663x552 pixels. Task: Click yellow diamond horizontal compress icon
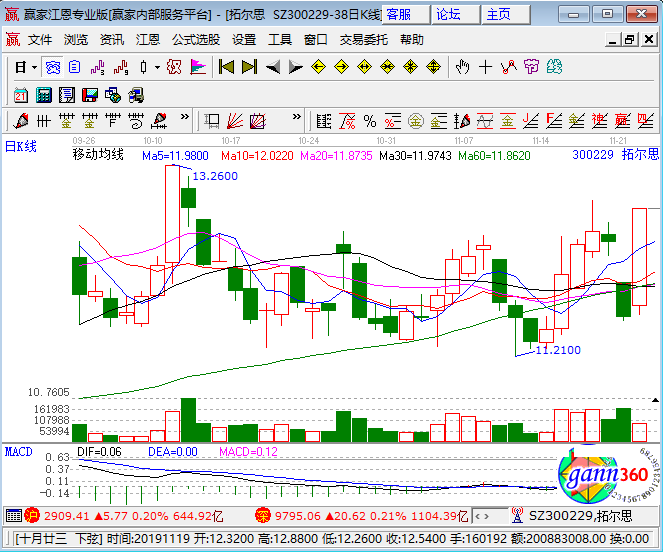coord(387,67)
